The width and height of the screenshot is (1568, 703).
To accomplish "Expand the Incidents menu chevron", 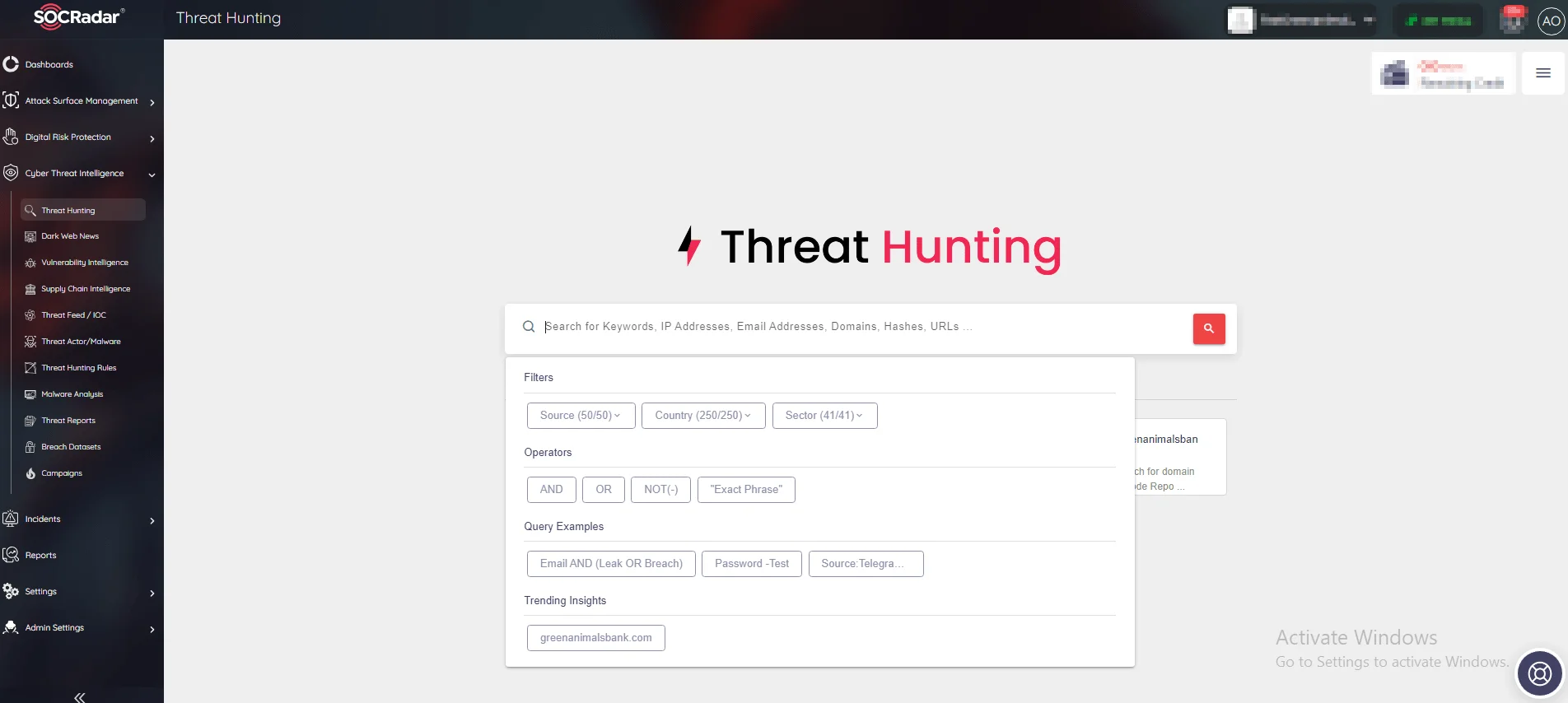I will (152, 520).
